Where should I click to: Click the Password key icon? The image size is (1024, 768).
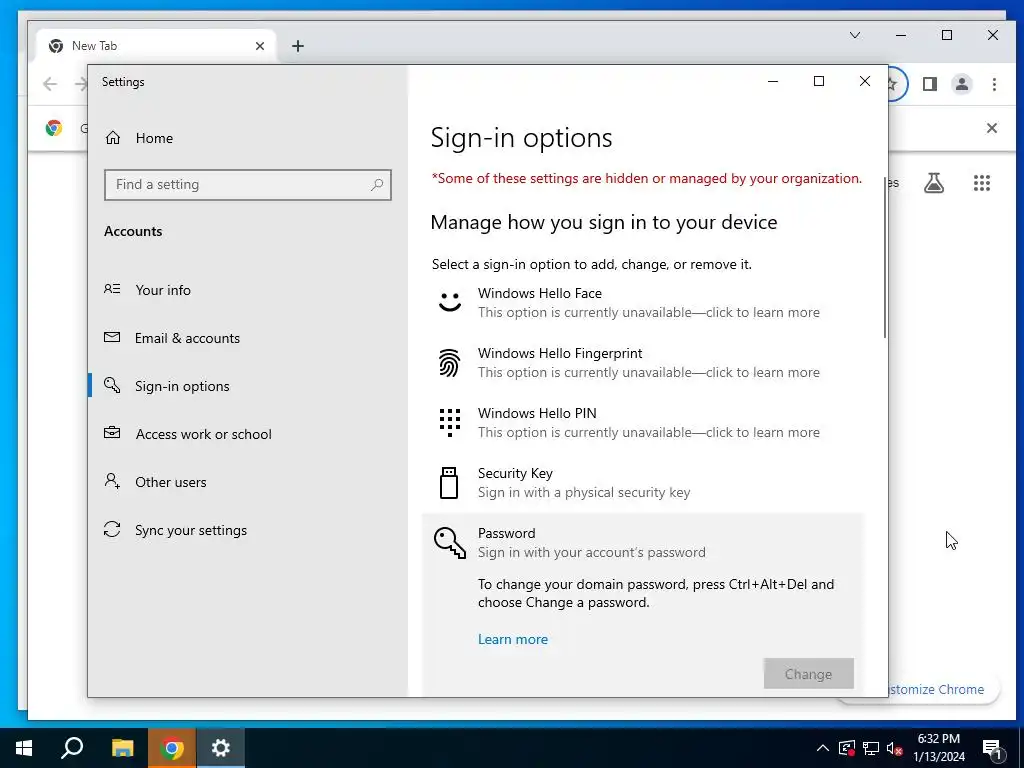450,543
